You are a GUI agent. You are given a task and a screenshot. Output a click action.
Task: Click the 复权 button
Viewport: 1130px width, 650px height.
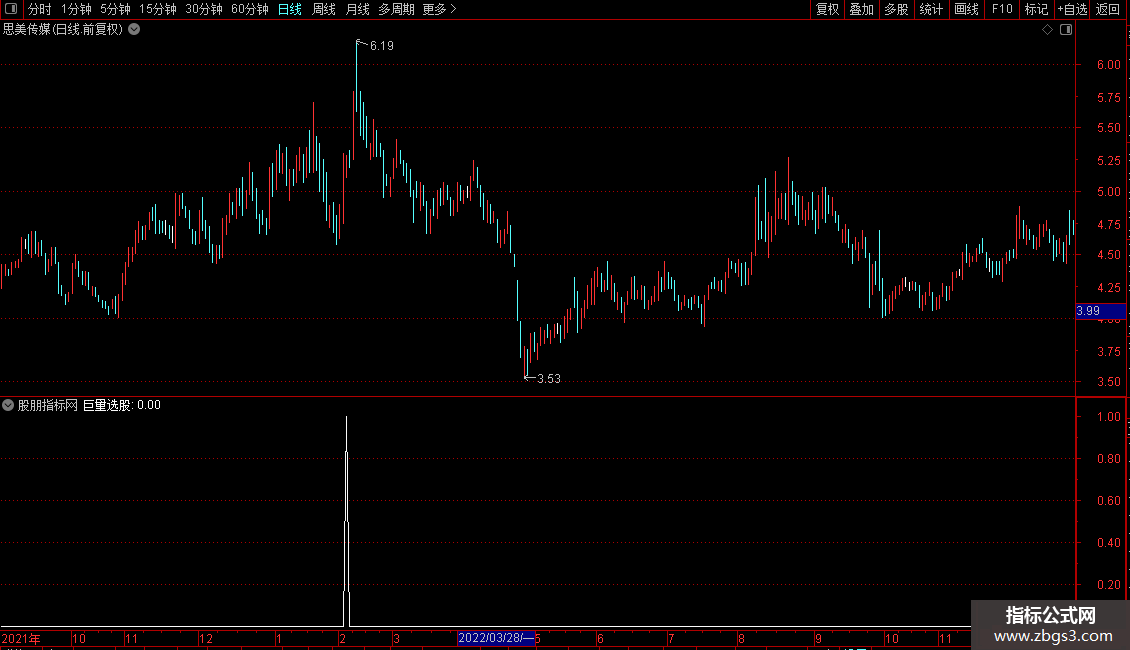pos(827,9)
